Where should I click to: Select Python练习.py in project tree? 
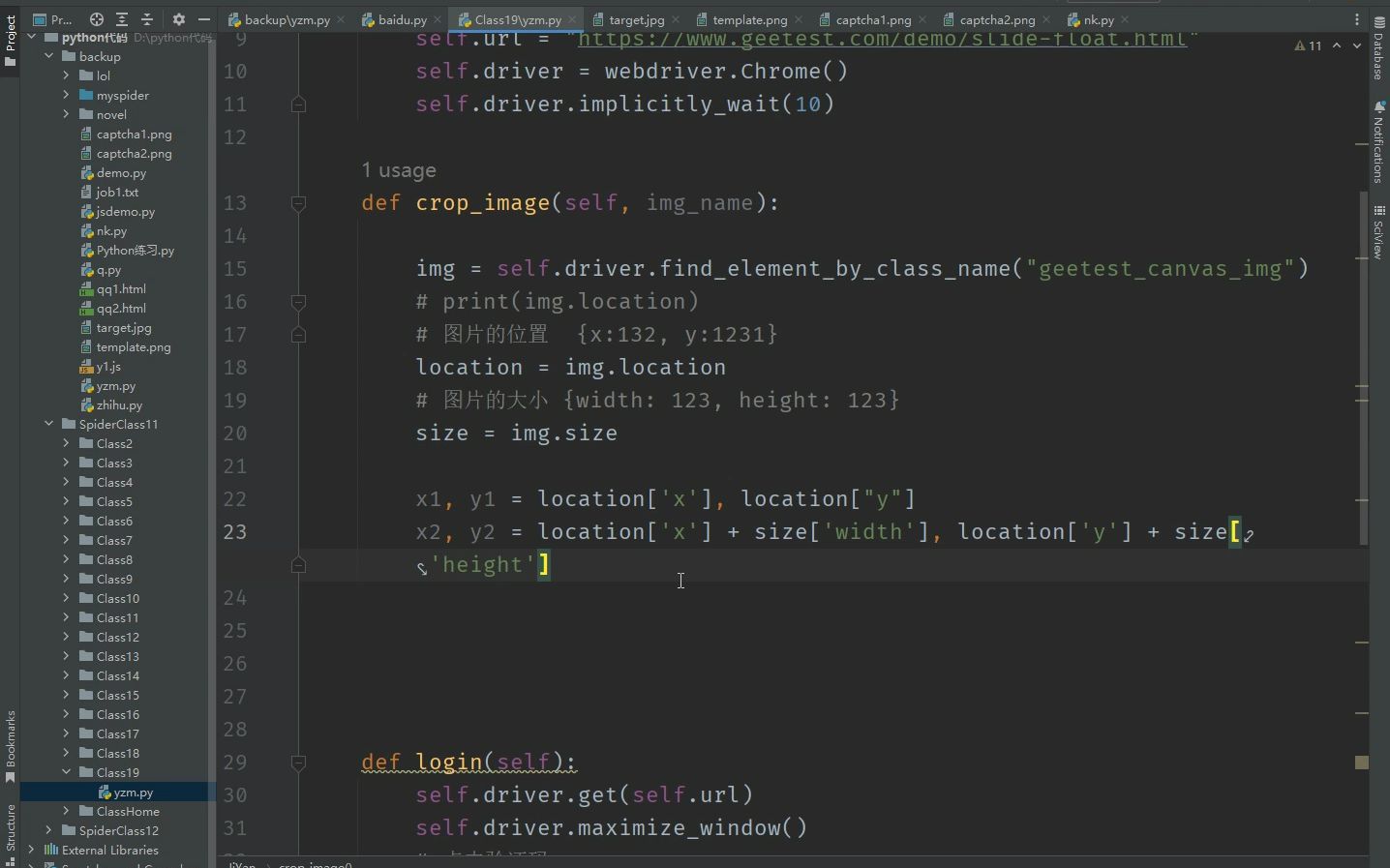pyautogui.click(x=136, y=250)
